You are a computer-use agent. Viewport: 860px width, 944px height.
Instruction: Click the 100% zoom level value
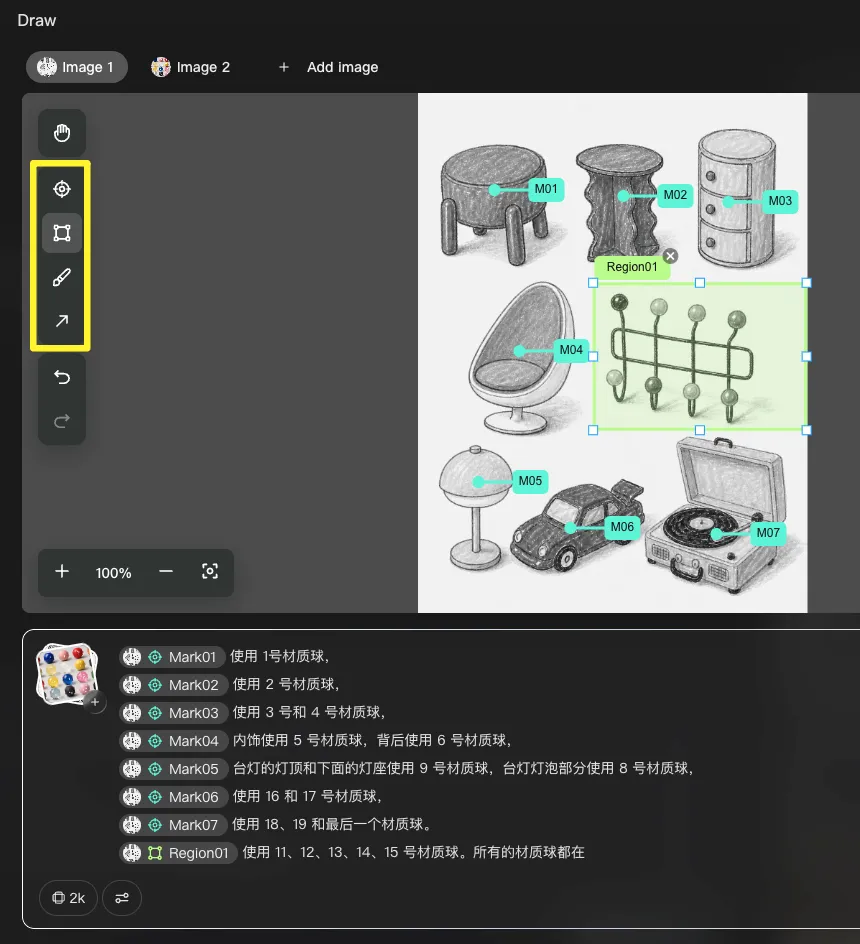click(x=113, y=573)
